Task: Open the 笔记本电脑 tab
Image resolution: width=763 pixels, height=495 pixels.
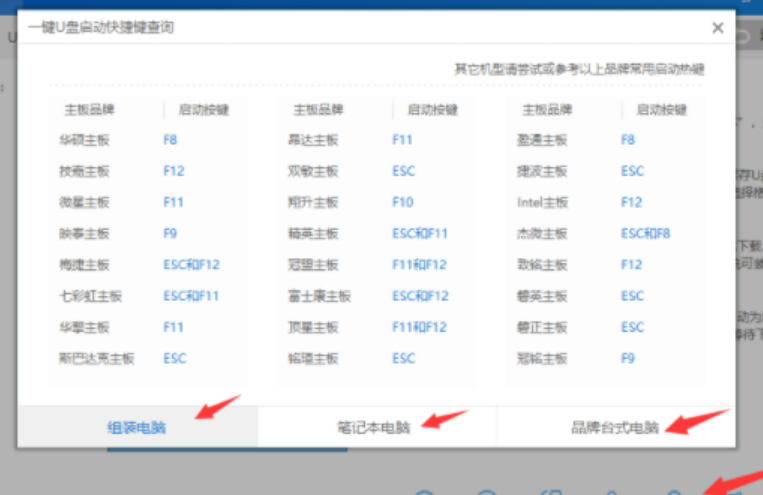Action: 377,428
